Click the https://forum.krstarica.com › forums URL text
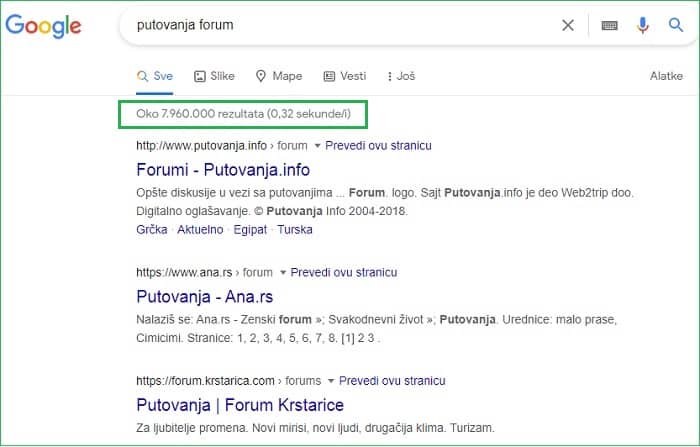This screenshot has width=700, height=447. click(x=229, y=381)
